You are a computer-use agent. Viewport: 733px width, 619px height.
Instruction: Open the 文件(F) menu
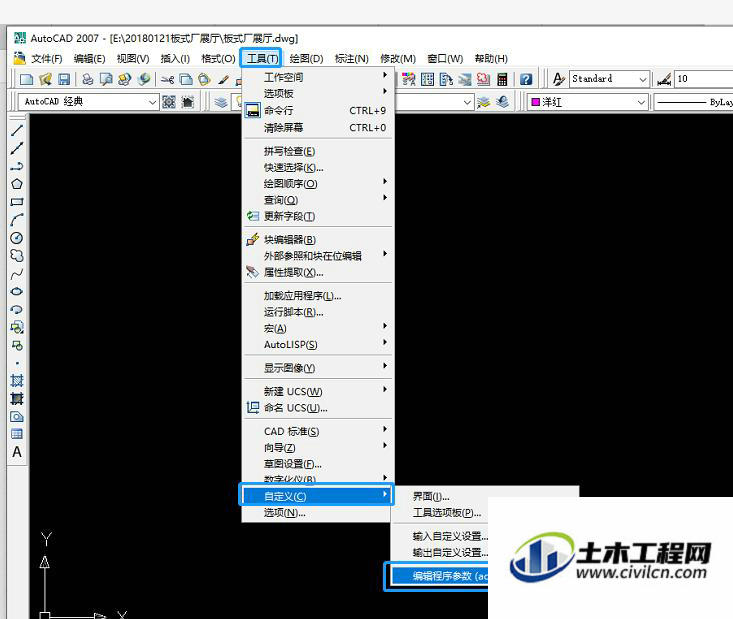pos(46,58)
